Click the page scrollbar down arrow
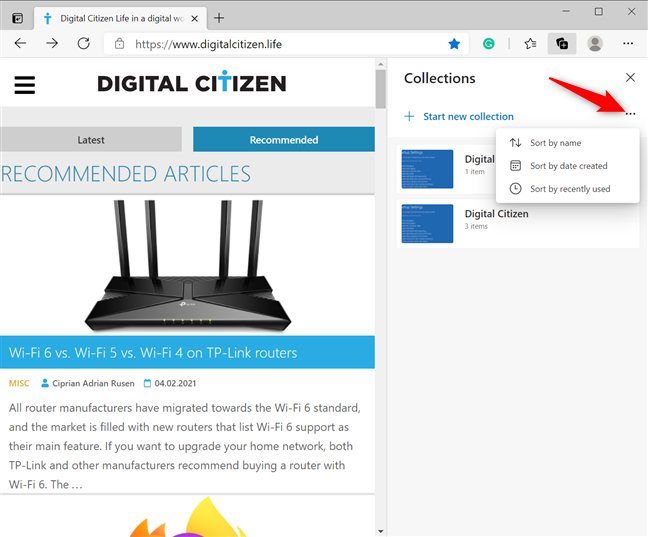Screen dimensions: 648x537 (381, 531)
